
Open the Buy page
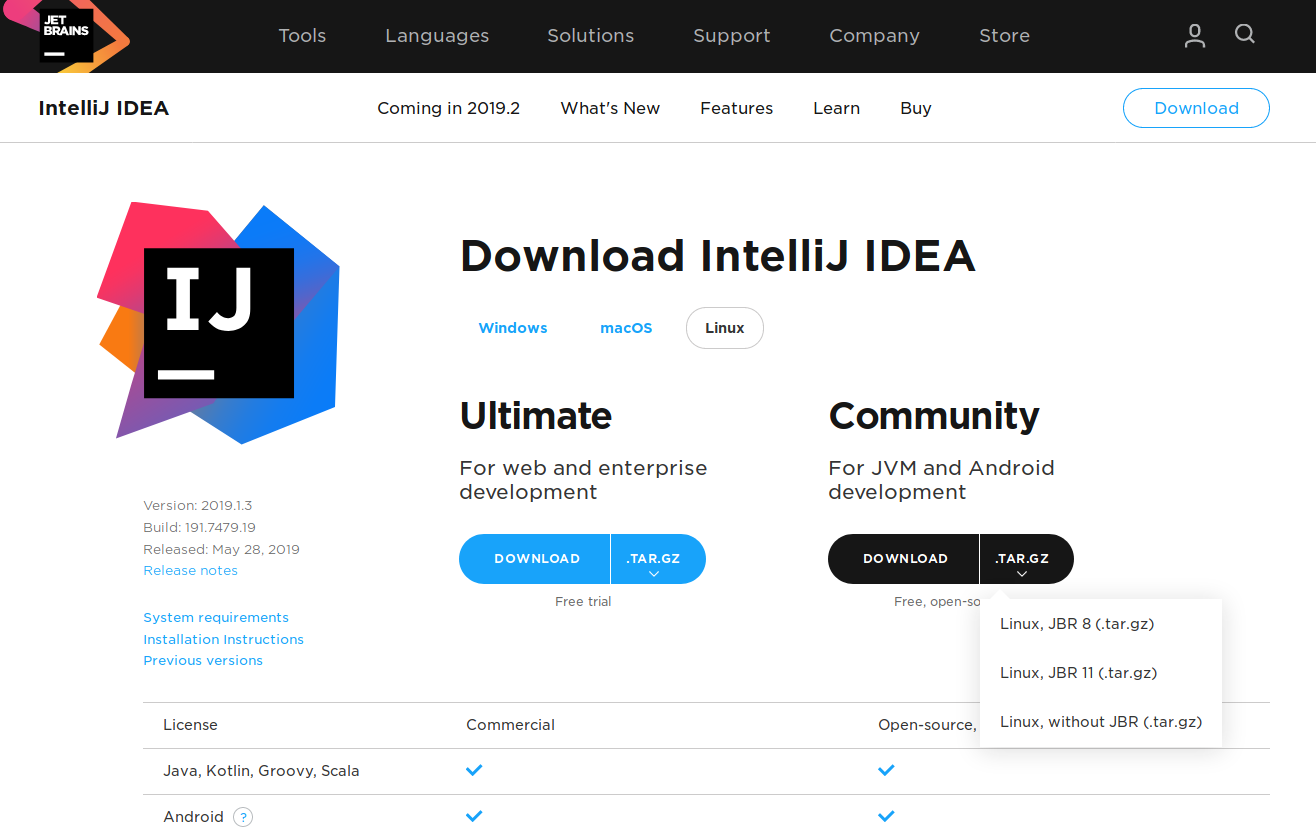click(915, 108)
